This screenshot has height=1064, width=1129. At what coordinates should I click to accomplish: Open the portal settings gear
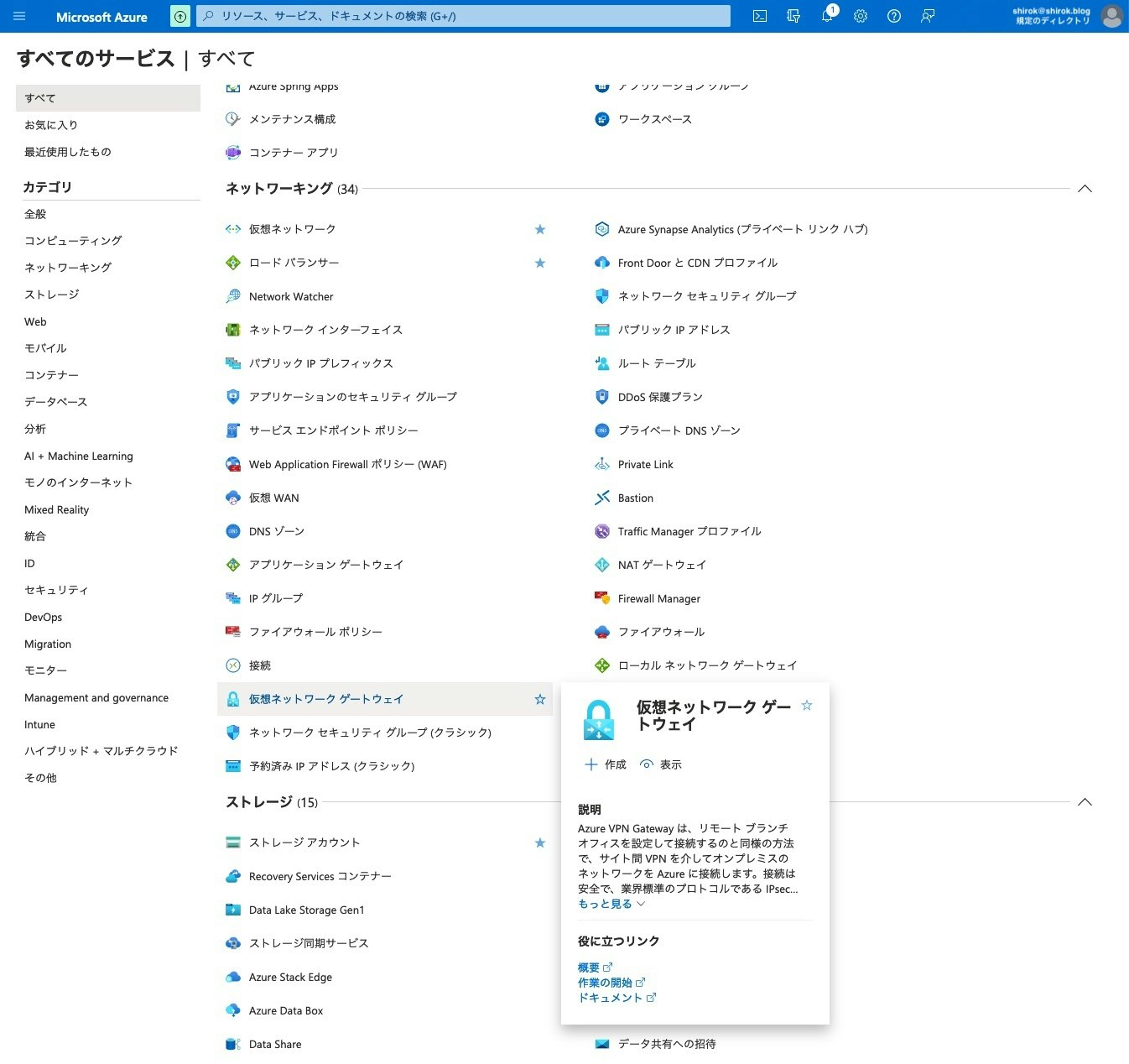pos(861,16)
